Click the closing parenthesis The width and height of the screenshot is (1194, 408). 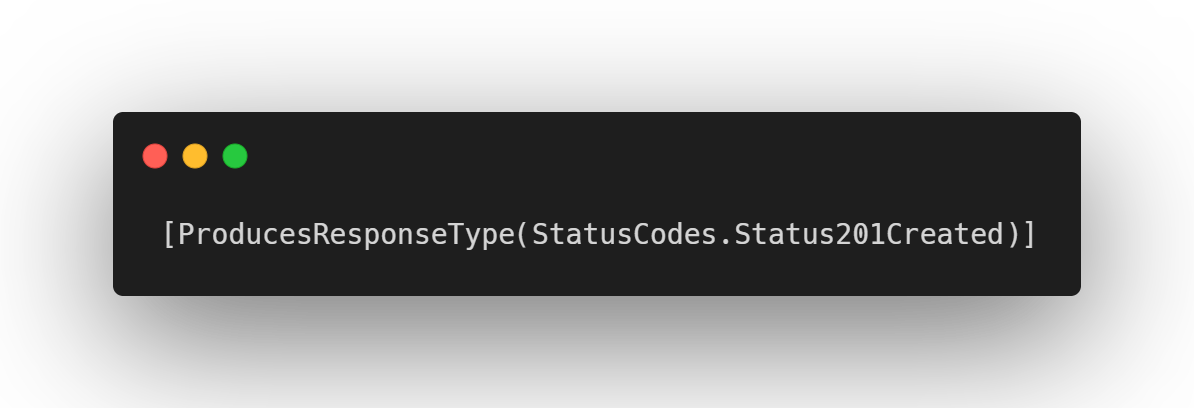pos(1012,234)
